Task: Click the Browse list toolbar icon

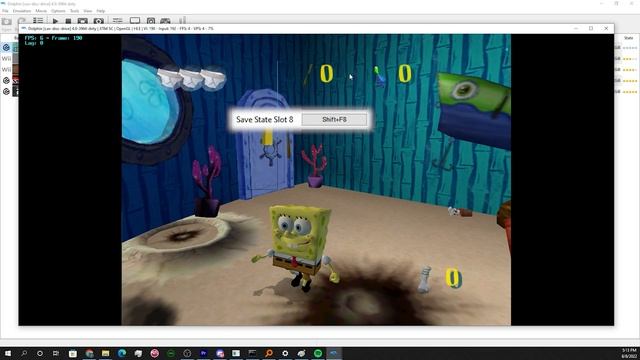Action: (38, 21)
